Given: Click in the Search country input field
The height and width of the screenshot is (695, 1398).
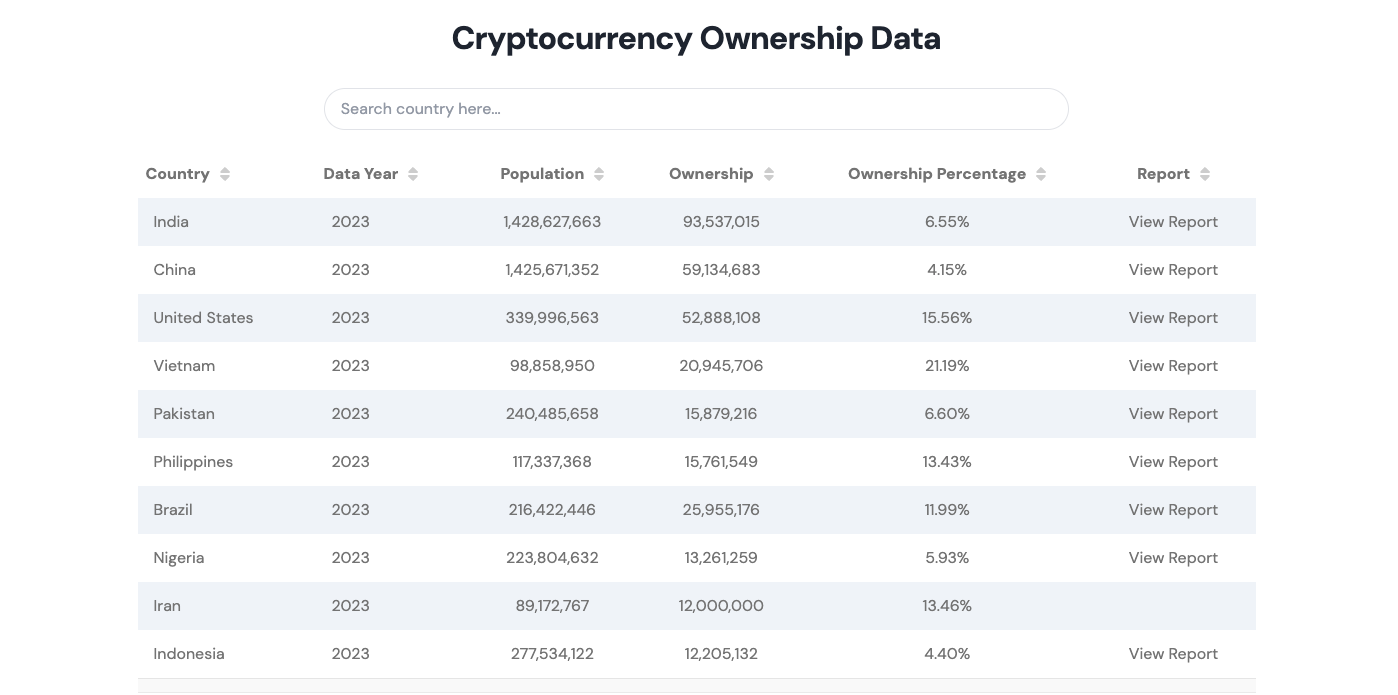Looking at the screenshot, I should click(696, 109).
